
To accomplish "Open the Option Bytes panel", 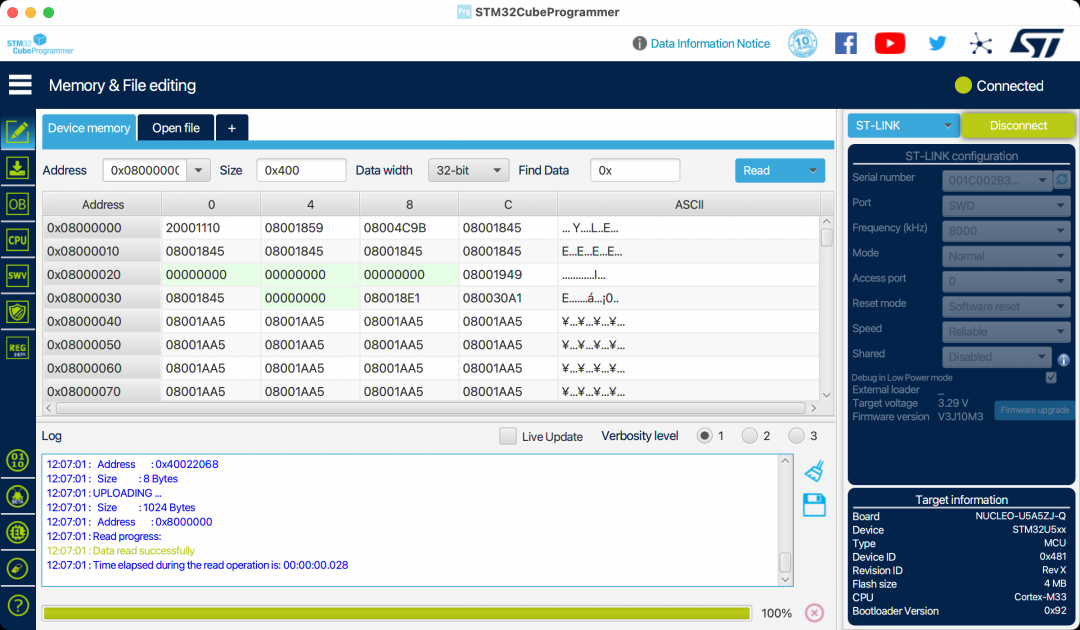I will (16, 203).
